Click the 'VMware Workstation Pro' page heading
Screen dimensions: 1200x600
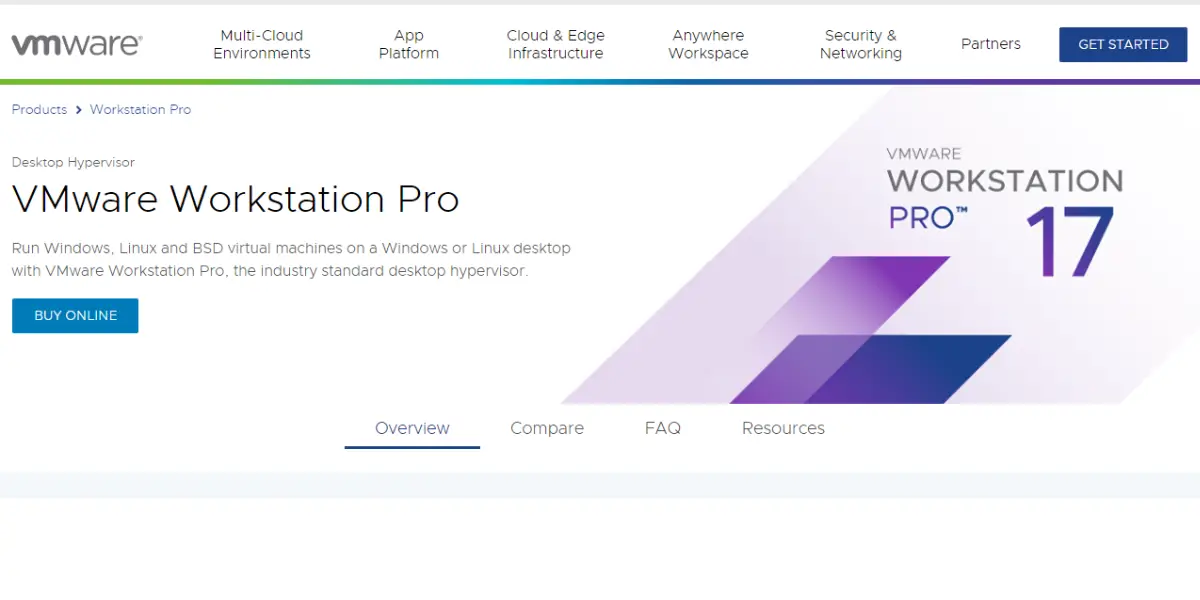tap(236, 199)
